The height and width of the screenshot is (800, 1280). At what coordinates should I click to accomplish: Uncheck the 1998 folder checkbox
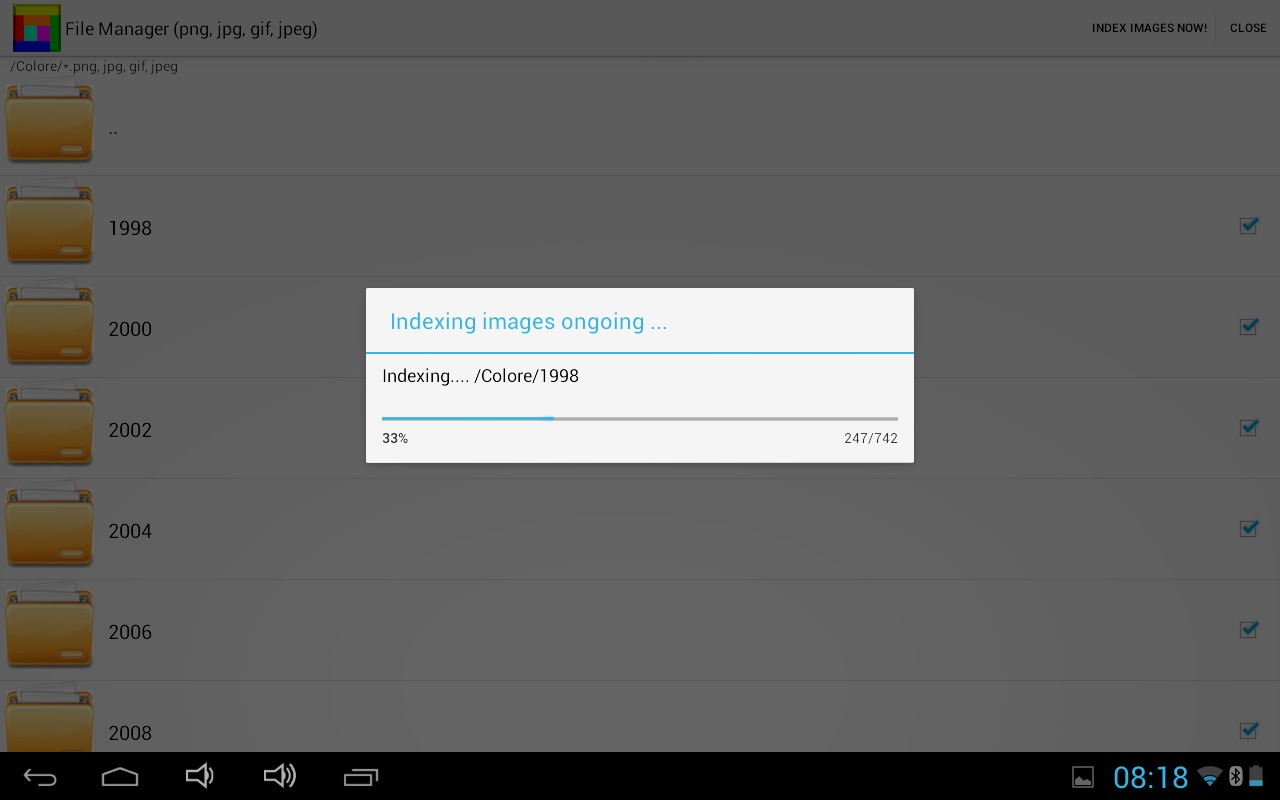(x=1248, y=226)
